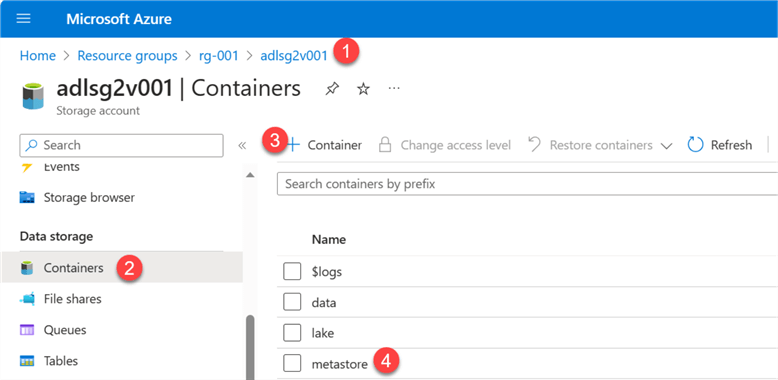This screenshot has height=380, width=778.
Task: Open the more options ellipsis menu
Action: [x=394, y=88]
